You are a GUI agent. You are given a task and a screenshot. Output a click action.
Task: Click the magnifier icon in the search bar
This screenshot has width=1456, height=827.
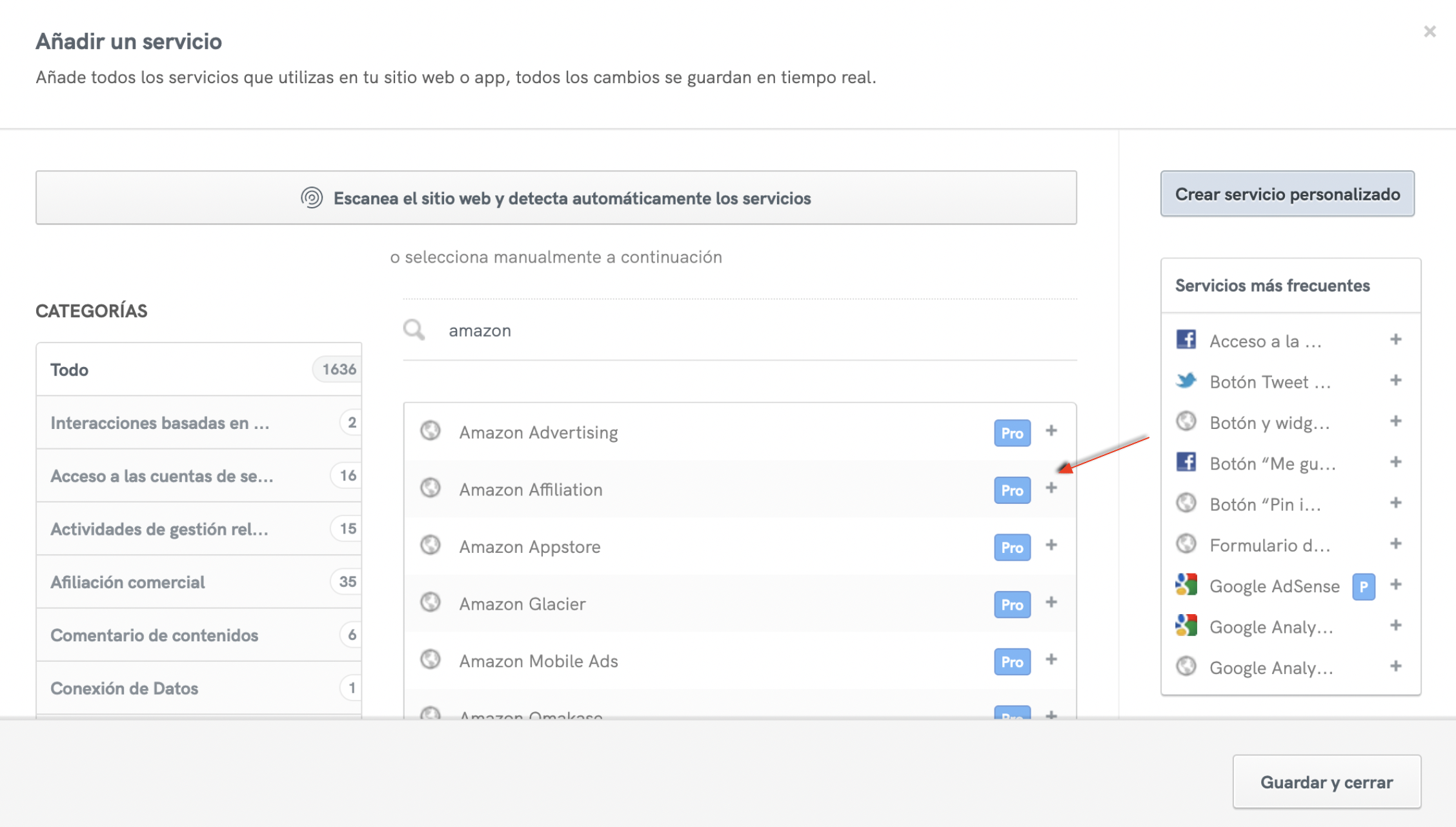coord(413,330)
